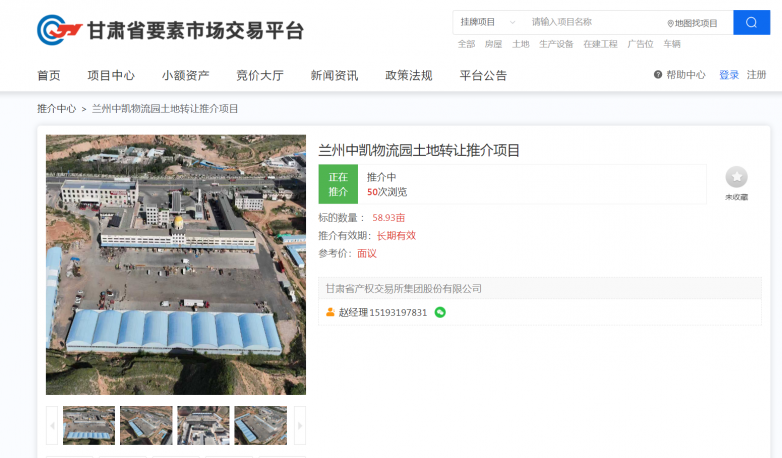This screenshot has height=458, width=782.
Task: Click the next thumbnail arrow
Action: pyautogui.click(x=299, y=425)
